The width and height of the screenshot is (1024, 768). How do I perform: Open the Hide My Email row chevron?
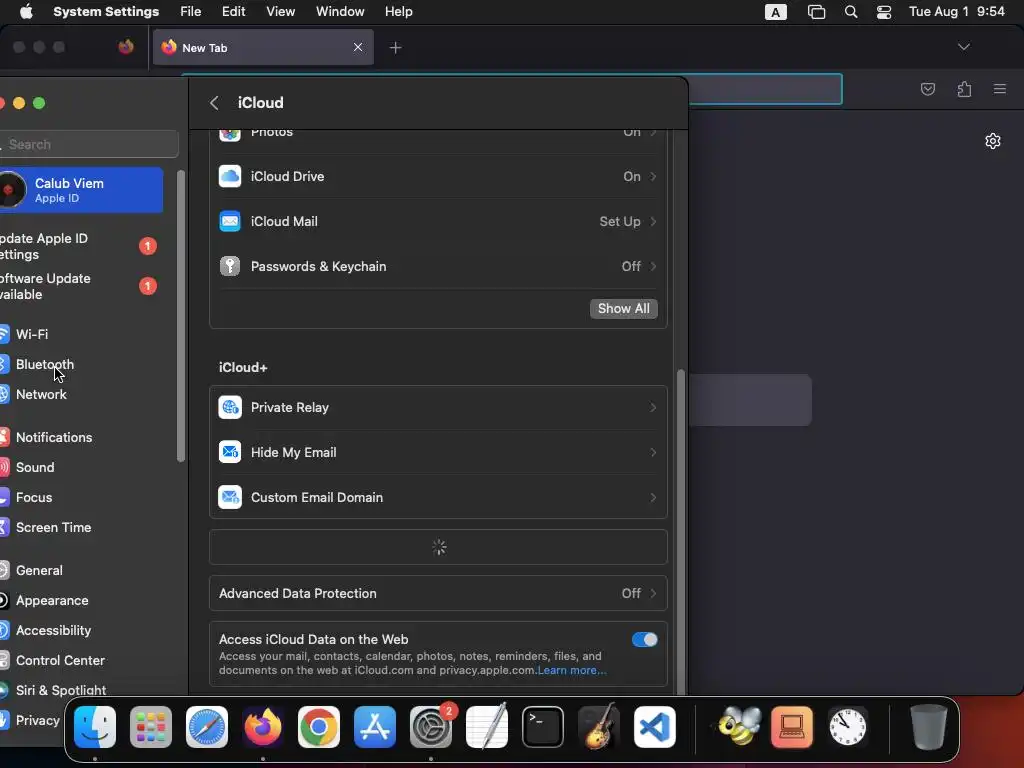(x=653, y=453)
